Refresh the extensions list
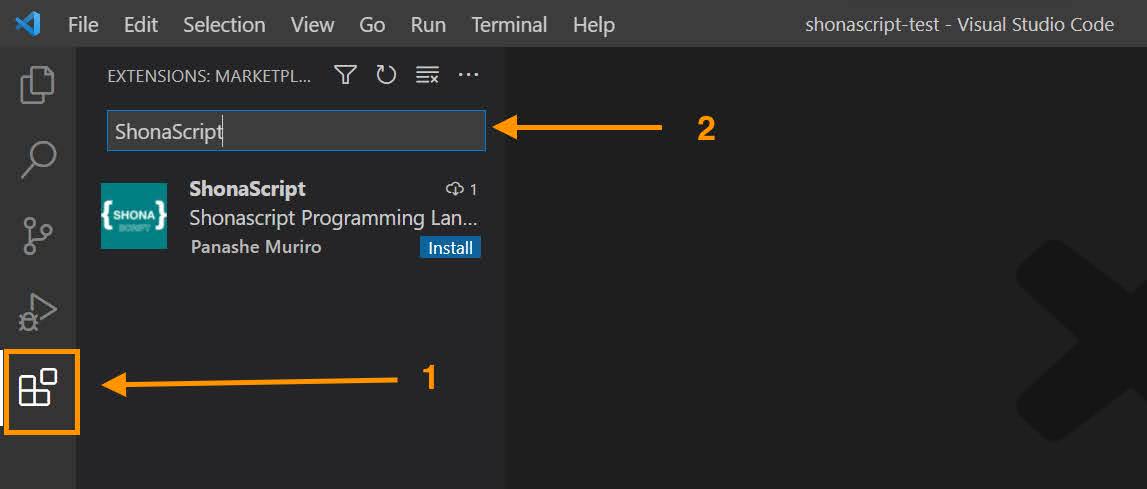This screenshot has height=489, width=1147. point(386,75)
